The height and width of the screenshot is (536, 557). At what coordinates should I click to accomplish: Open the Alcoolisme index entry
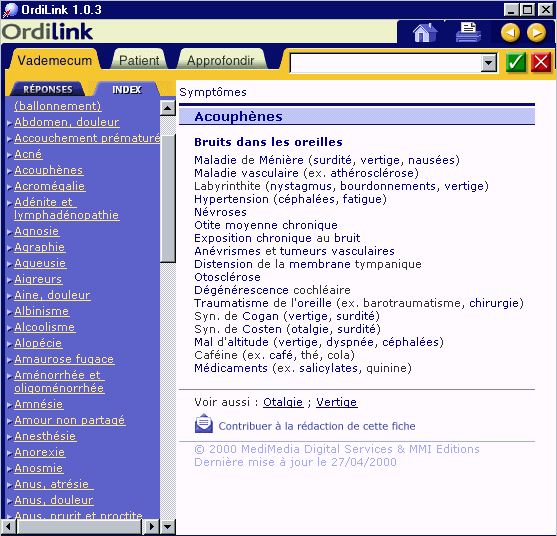click(x=45, y=327)
